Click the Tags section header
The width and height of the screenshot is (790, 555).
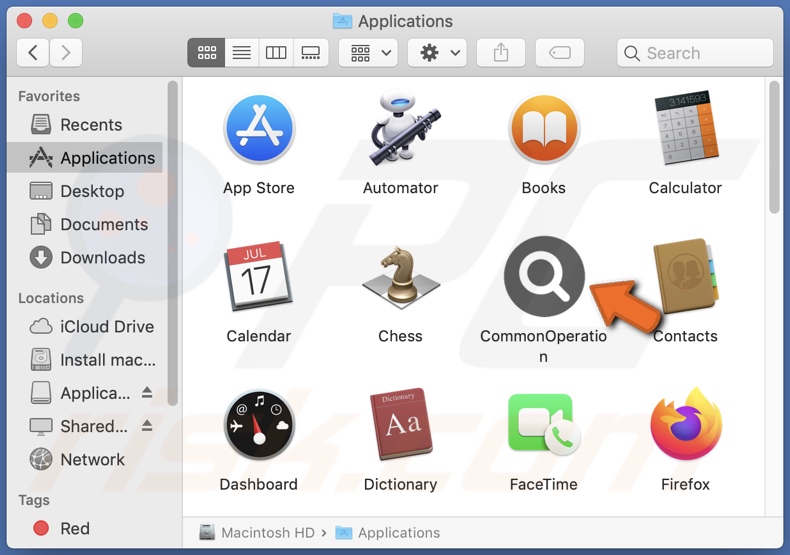[x=34, y=500]
